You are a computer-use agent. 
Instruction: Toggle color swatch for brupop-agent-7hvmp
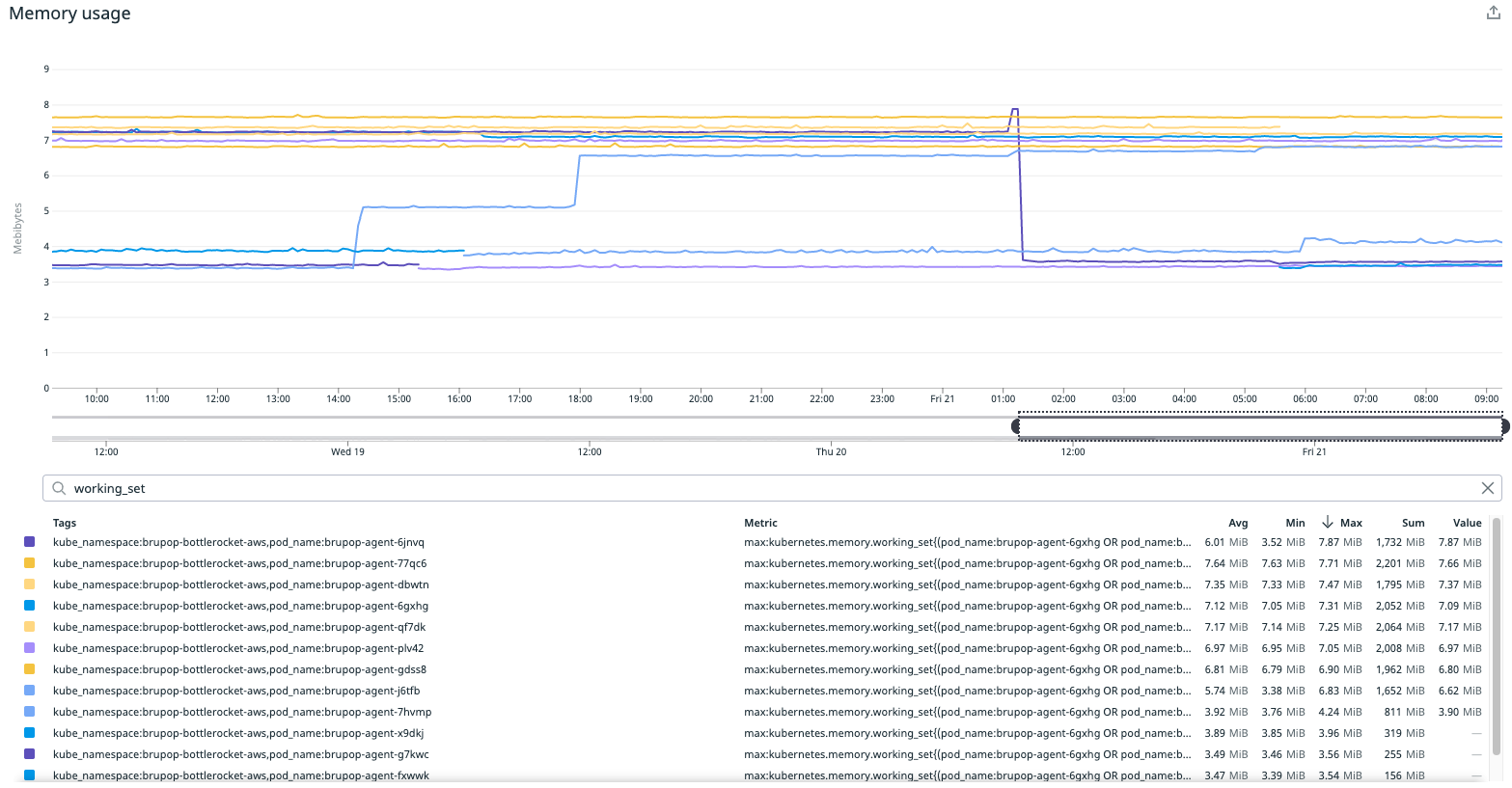pyautogui.click(x=29, y=712)
